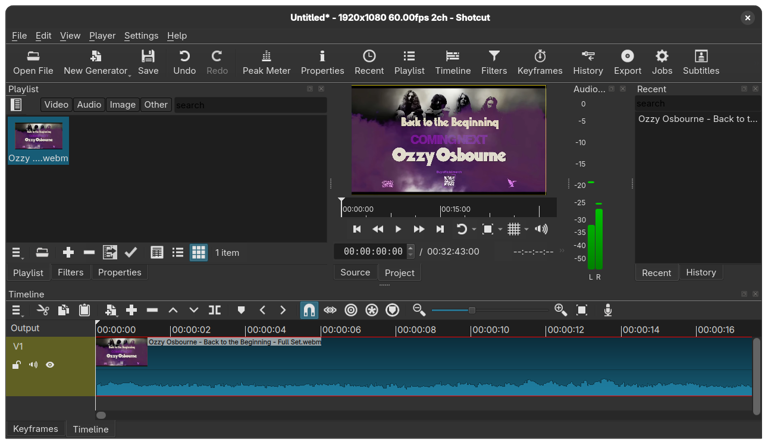Image resolution: width=768 pixels, height=445 pixels.
Task: Click the Ripple markers icon in timeline
Action: point(392,311)
